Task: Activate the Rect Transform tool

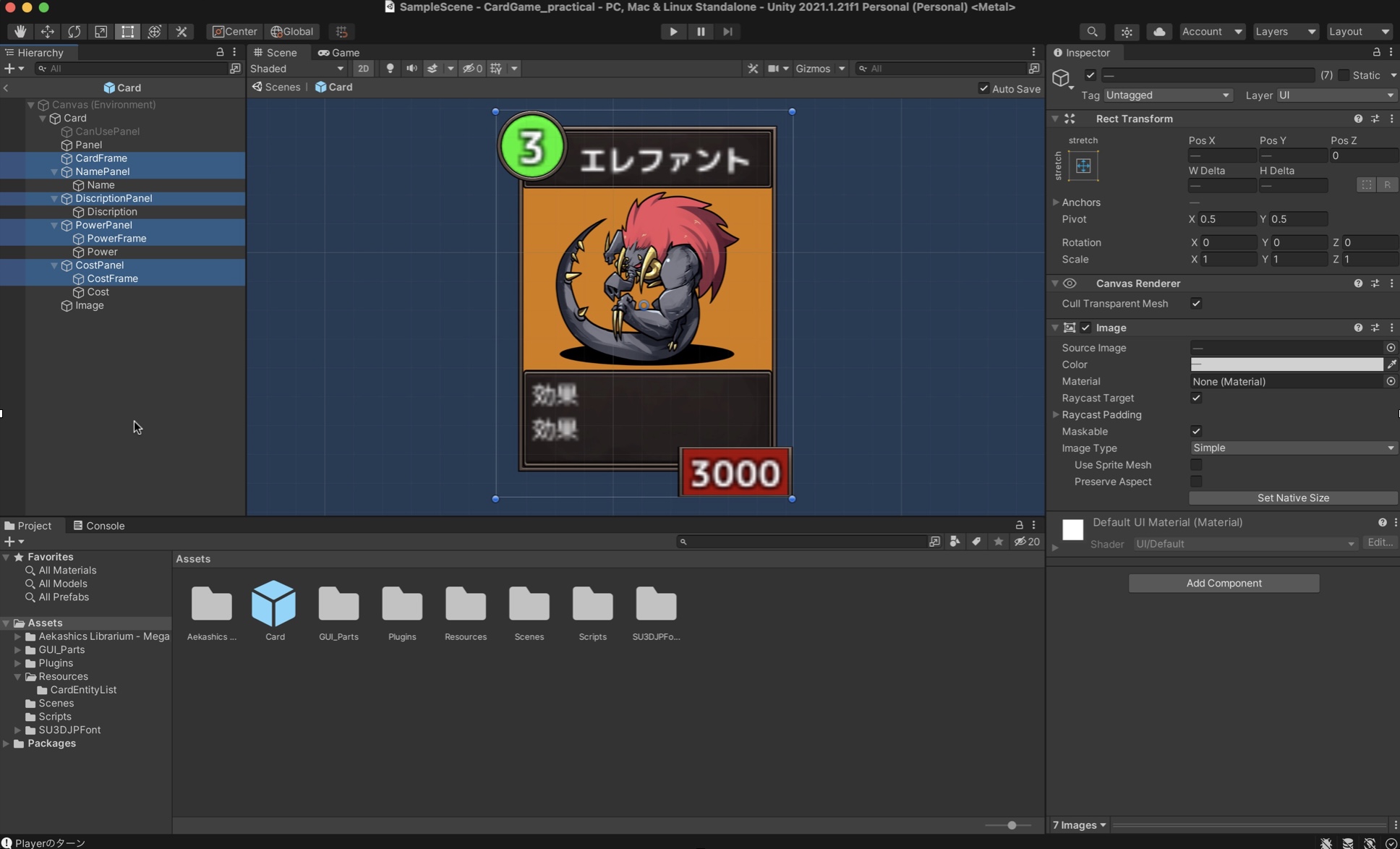Action: tap(127, 31)
